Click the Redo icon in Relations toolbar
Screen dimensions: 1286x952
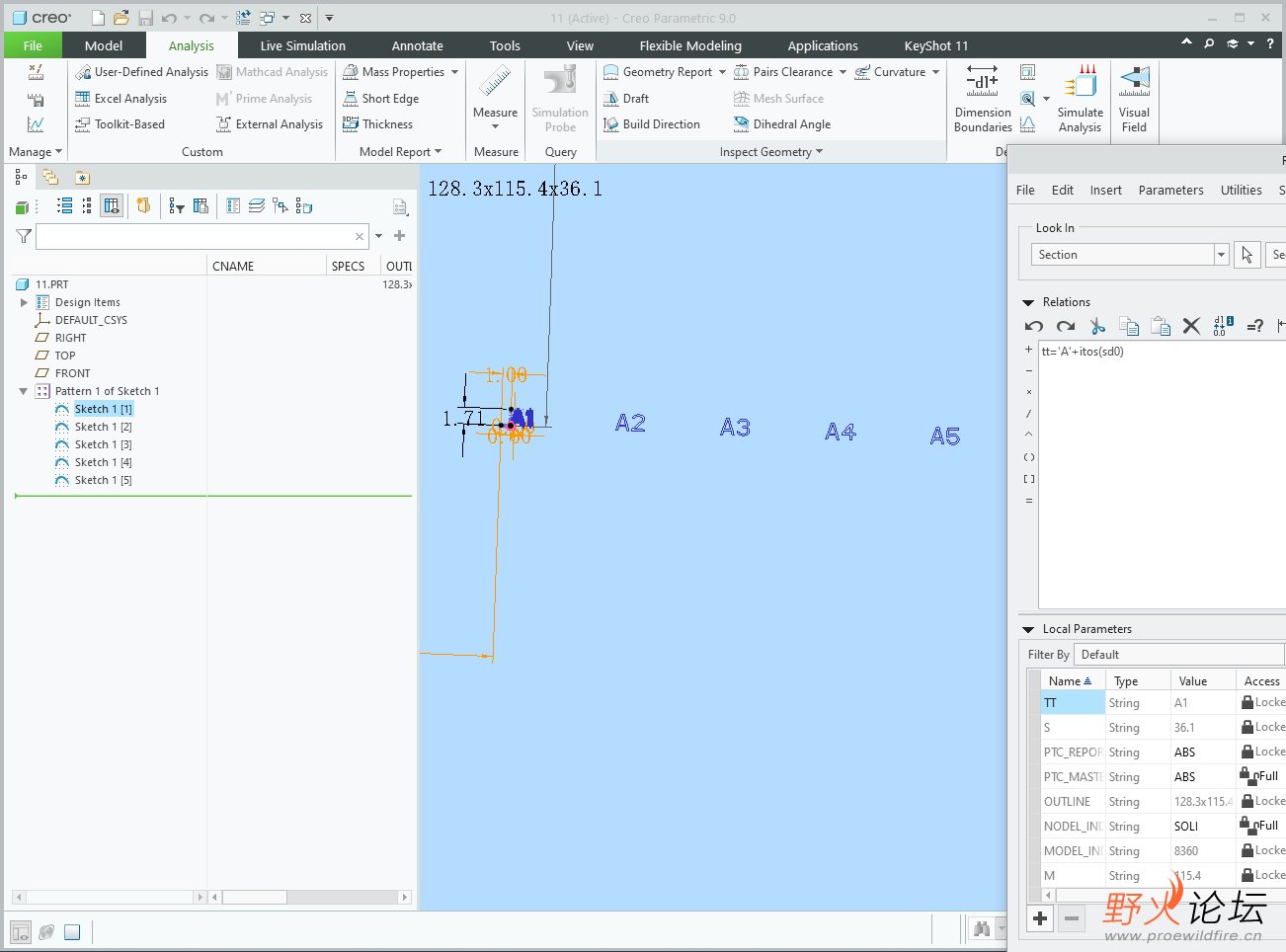(x=1066, y=326)
